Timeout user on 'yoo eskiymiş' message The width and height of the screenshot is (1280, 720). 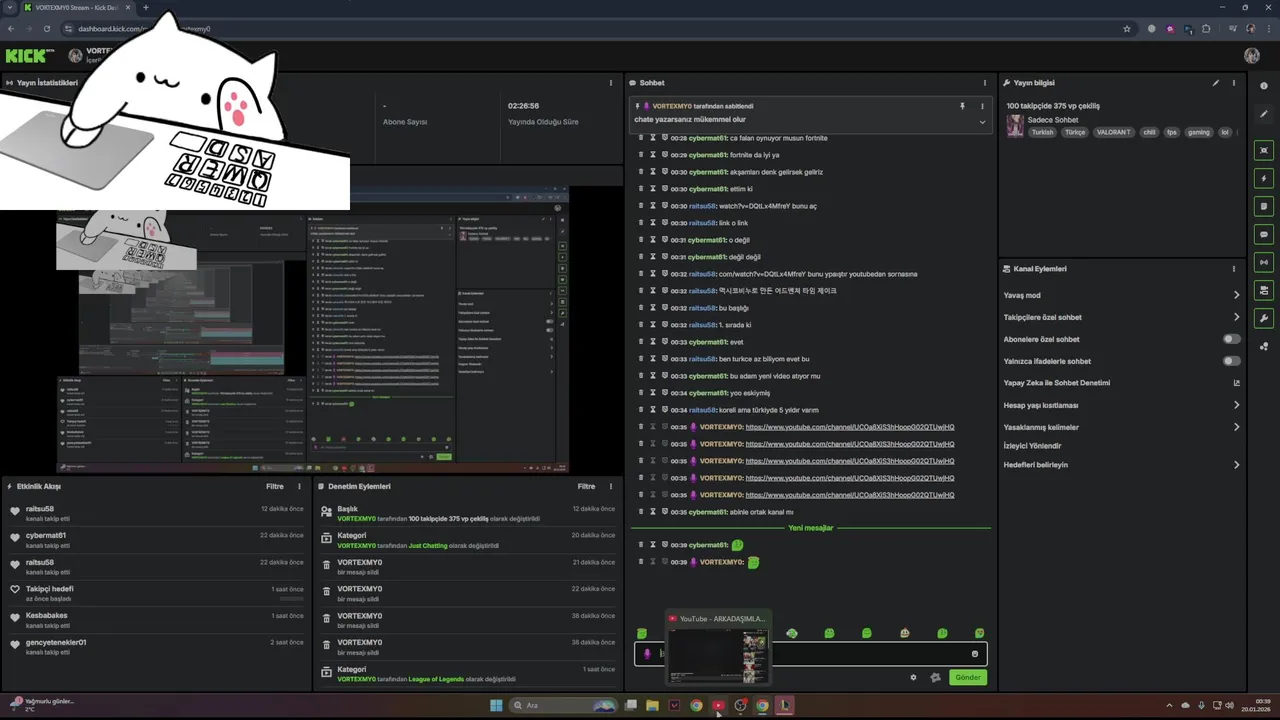[x=652, y=393]
